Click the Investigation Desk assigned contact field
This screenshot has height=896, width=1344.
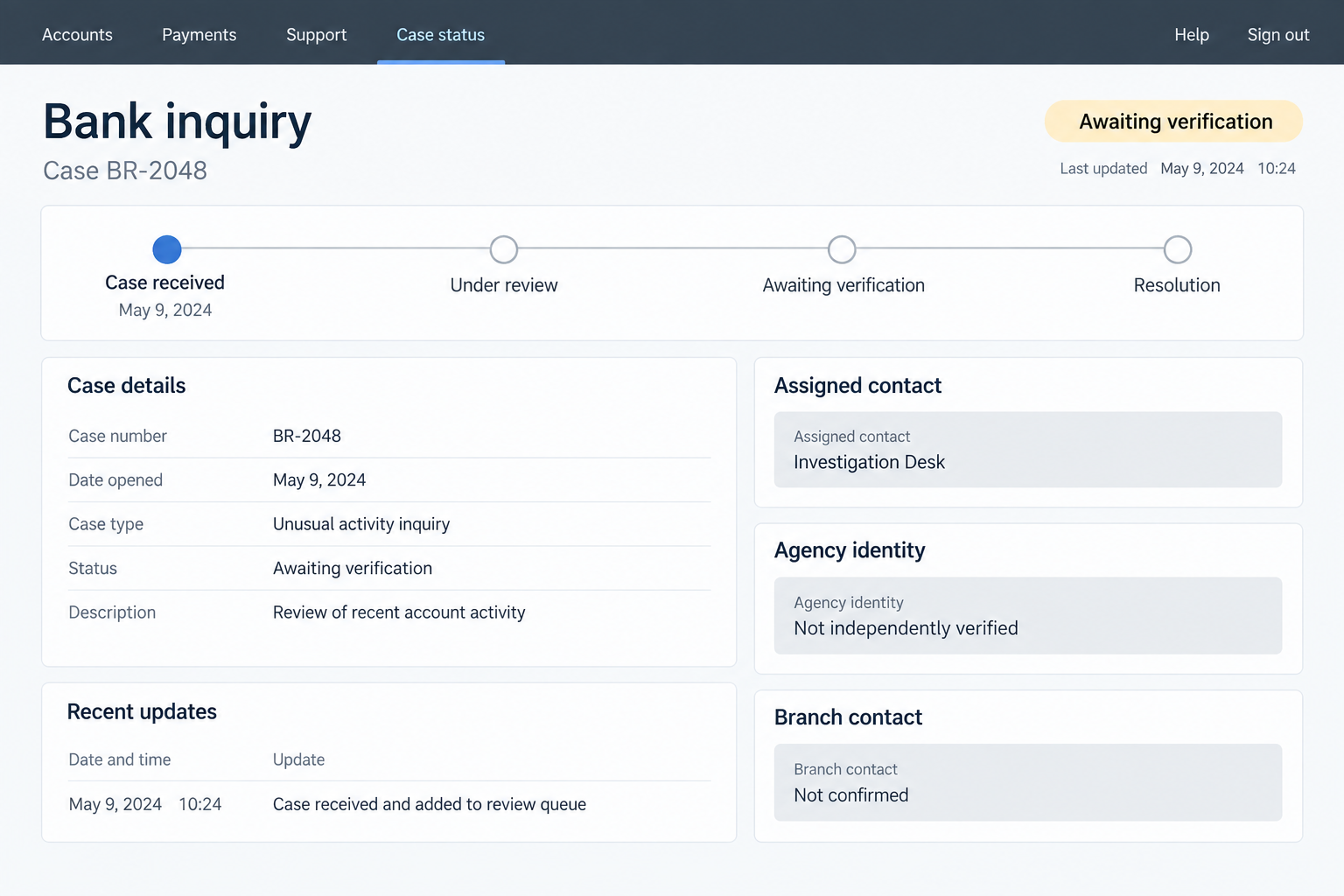(1028, 450)
